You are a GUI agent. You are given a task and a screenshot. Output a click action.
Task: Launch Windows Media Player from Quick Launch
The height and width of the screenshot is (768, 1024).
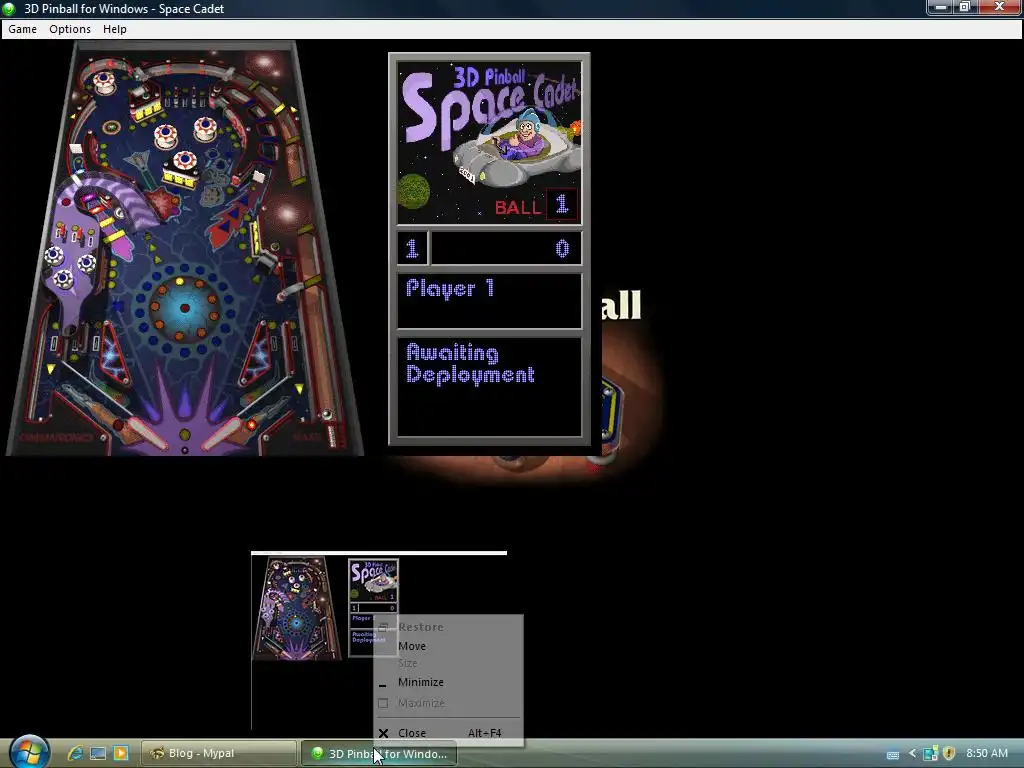(121, 753)
